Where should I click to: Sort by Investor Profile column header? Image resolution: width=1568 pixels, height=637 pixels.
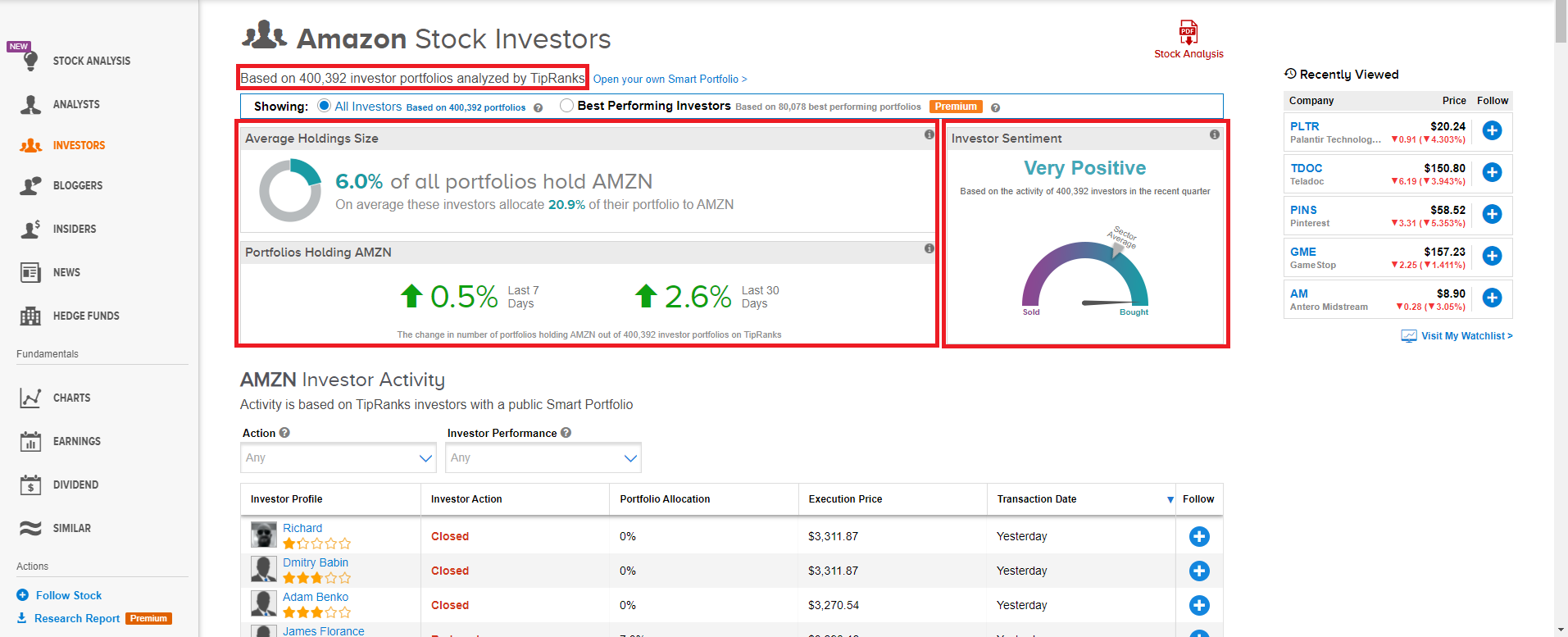[x=286, y=499]
